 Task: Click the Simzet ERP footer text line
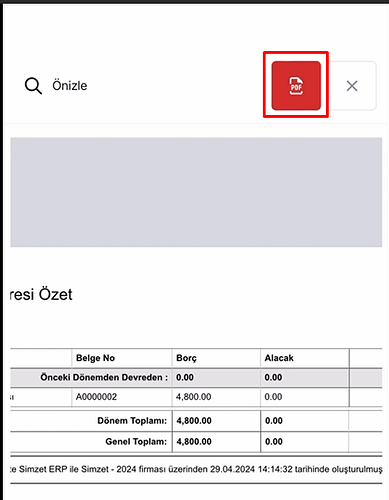[196, 469]
